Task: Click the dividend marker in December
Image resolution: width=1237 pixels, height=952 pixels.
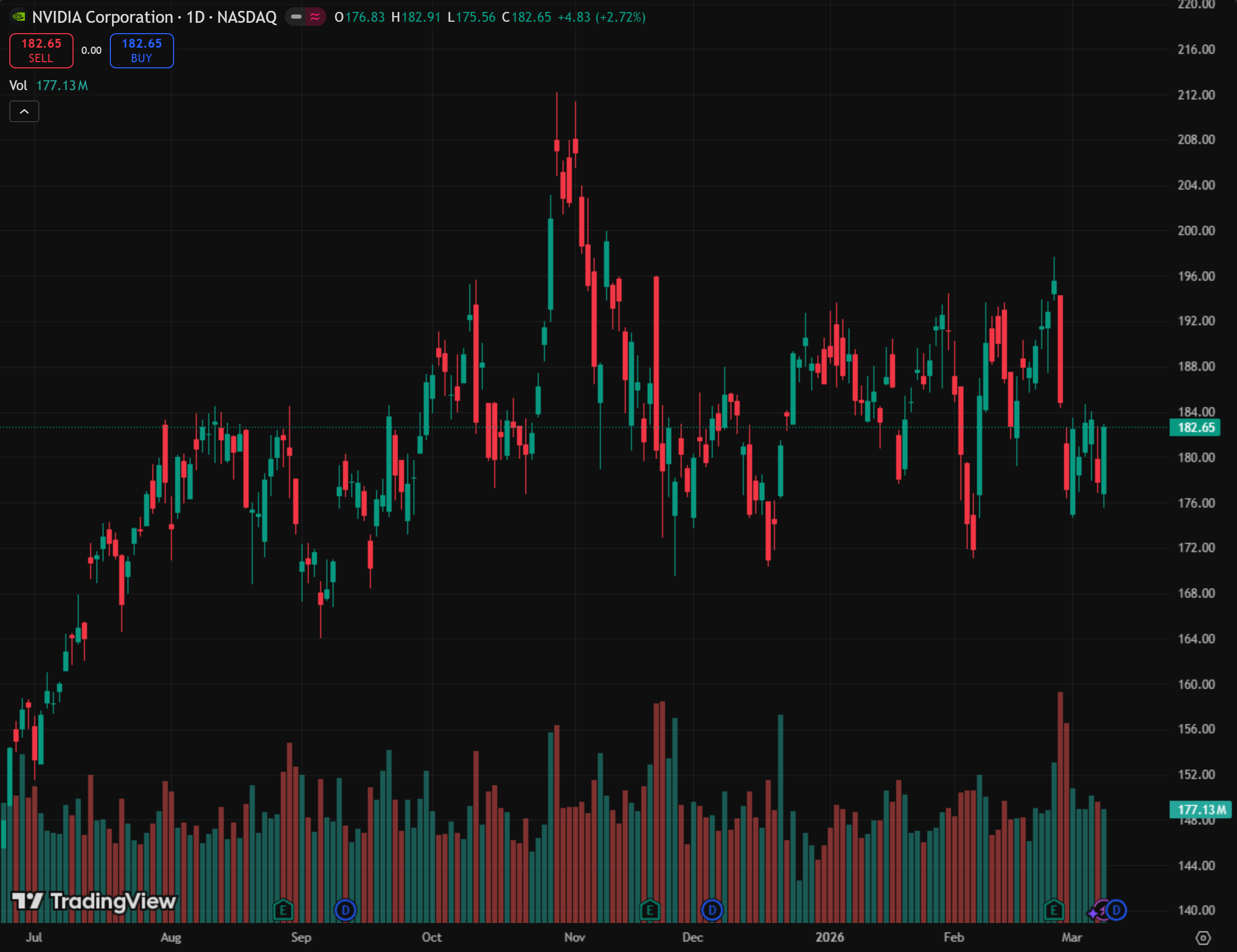Action: tap(712, 910)
